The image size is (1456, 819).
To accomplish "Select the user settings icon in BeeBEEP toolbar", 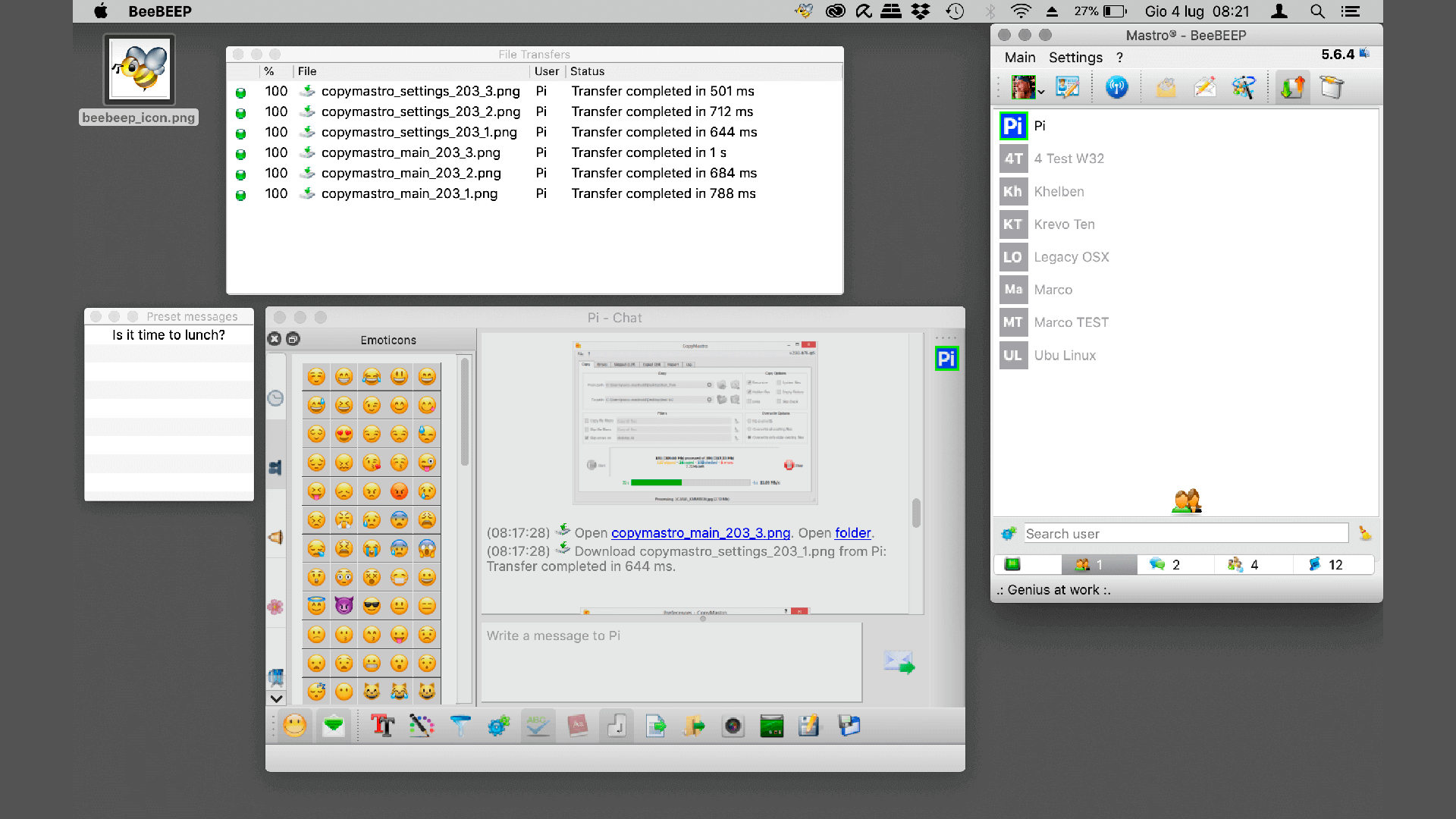I will tap(1067, 88).
